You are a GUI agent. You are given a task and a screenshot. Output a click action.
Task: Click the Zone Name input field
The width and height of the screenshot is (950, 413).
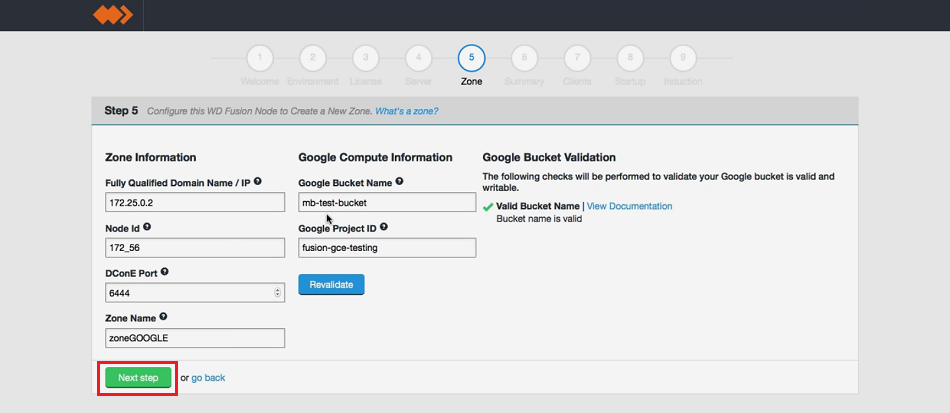click(194, 338)
